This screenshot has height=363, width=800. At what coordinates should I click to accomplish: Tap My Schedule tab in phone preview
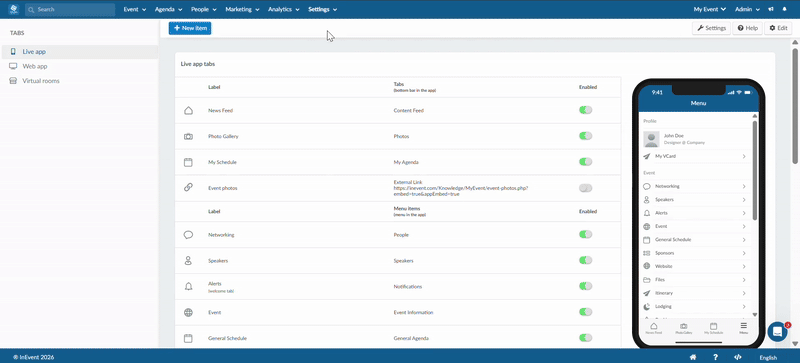click(714, 328)
